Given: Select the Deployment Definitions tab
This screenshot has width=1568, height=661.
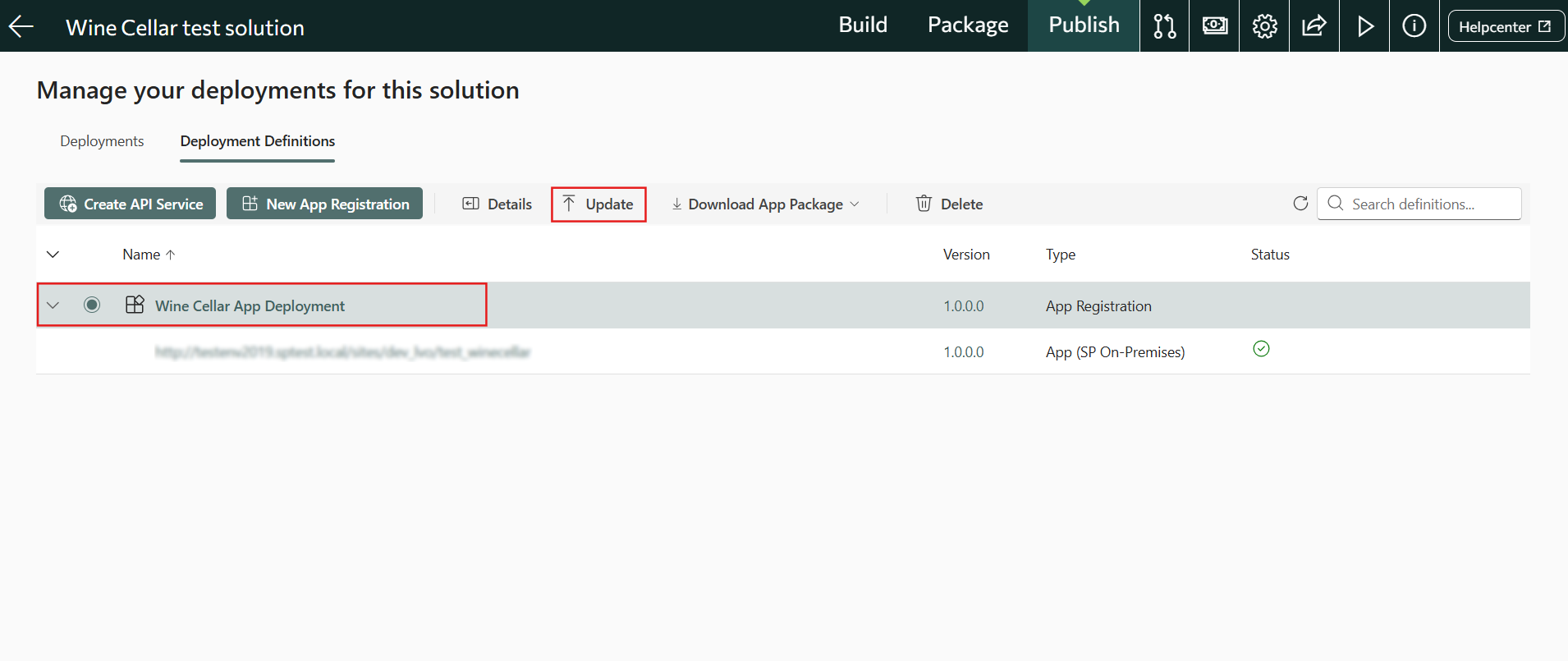Looking at the screenshot, I should (258, 141).
